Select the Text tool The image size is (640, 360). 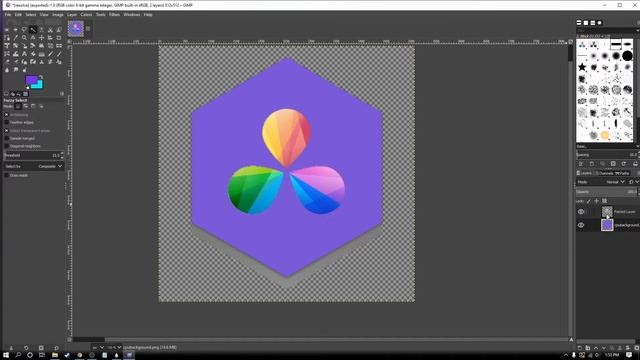[24, 53]
